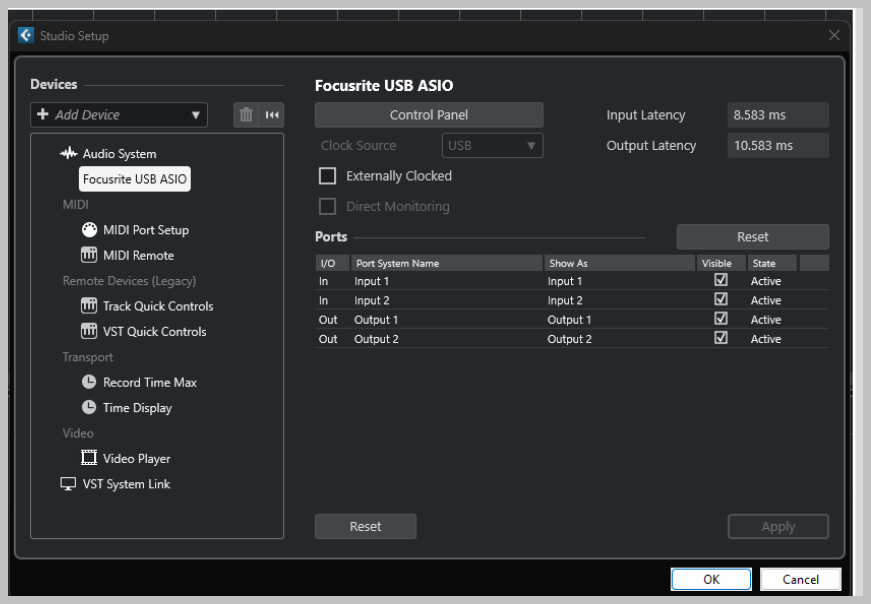Click the Time Display clock icon

[89, 407]
